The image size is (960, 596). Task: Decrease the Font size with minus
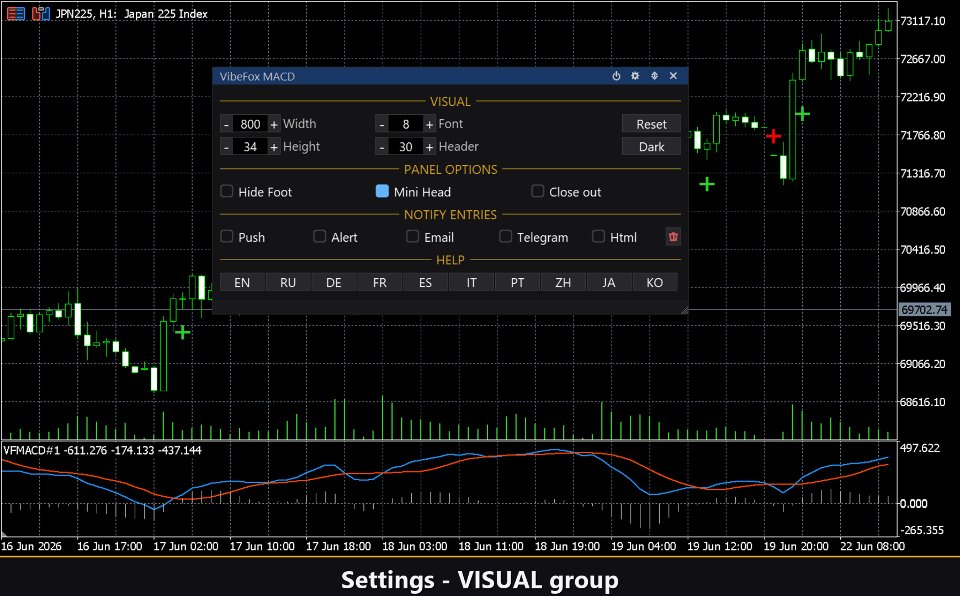382,124
